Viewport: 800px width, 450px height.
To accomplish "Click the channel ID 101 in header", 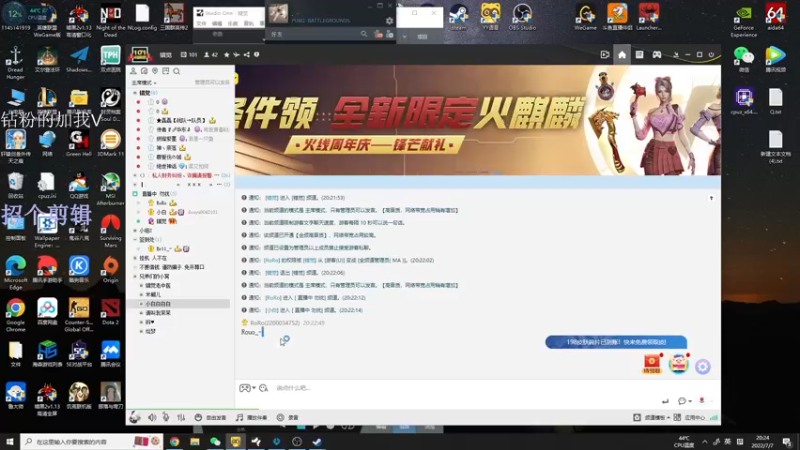I will [x=189, y=55].
